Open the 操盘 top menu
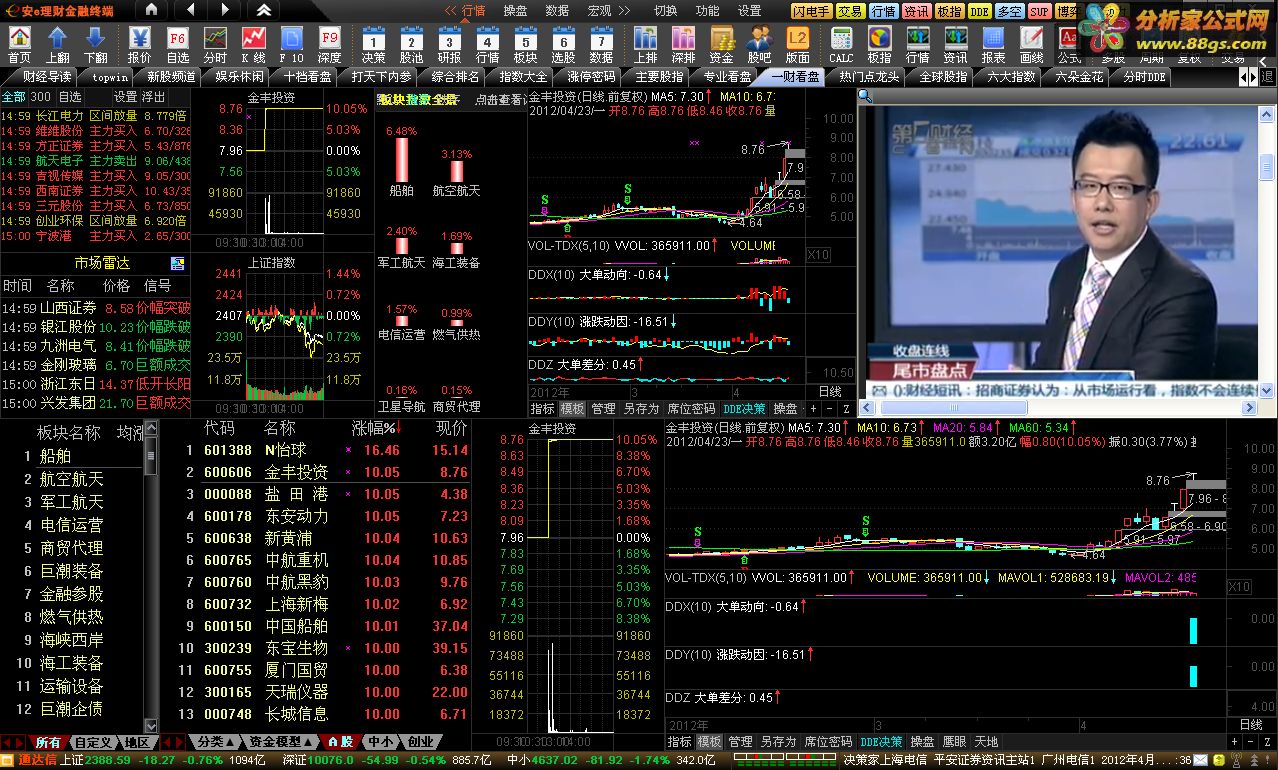This screenshot has height=770, width=1278. pyautogui.click(x=515, y=11)
